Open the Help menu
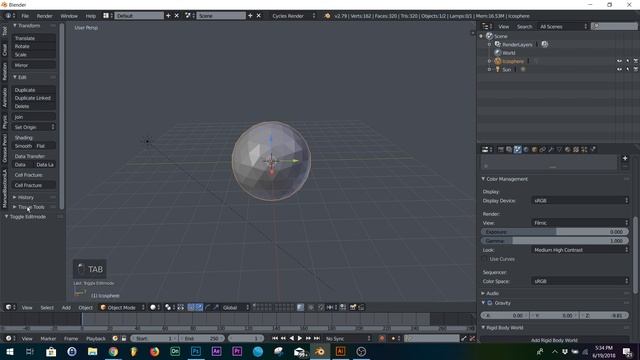 [91, 16]
